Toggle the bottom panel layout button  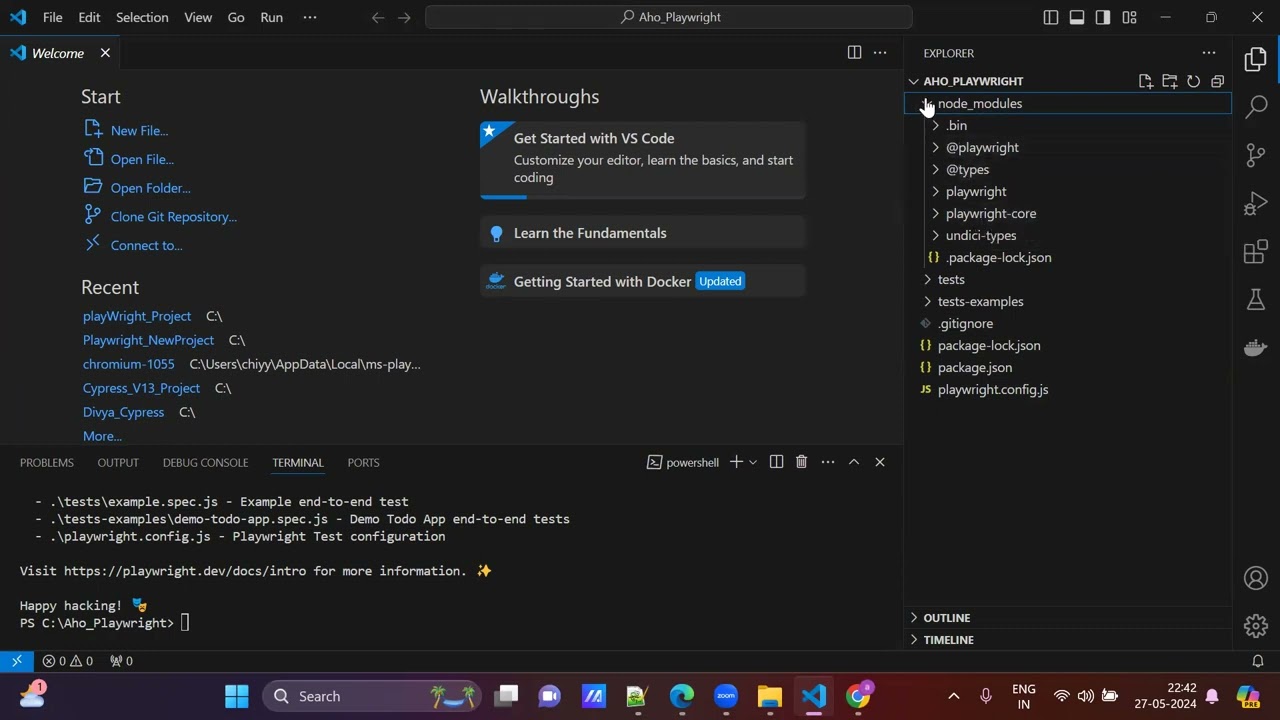pos(1077,17)
